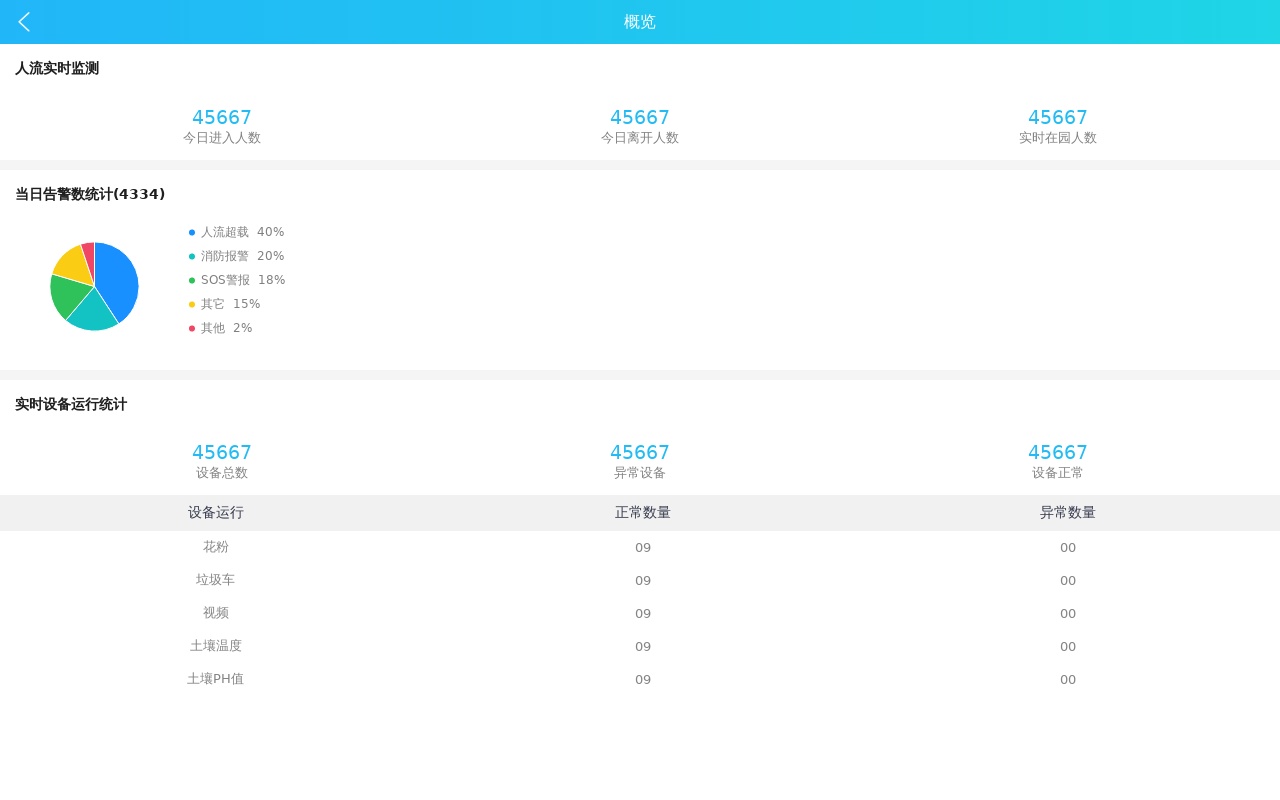This screenshot has width=1280, height=800.
Task: Click the back arrow icon
Action: click(24, 22)
